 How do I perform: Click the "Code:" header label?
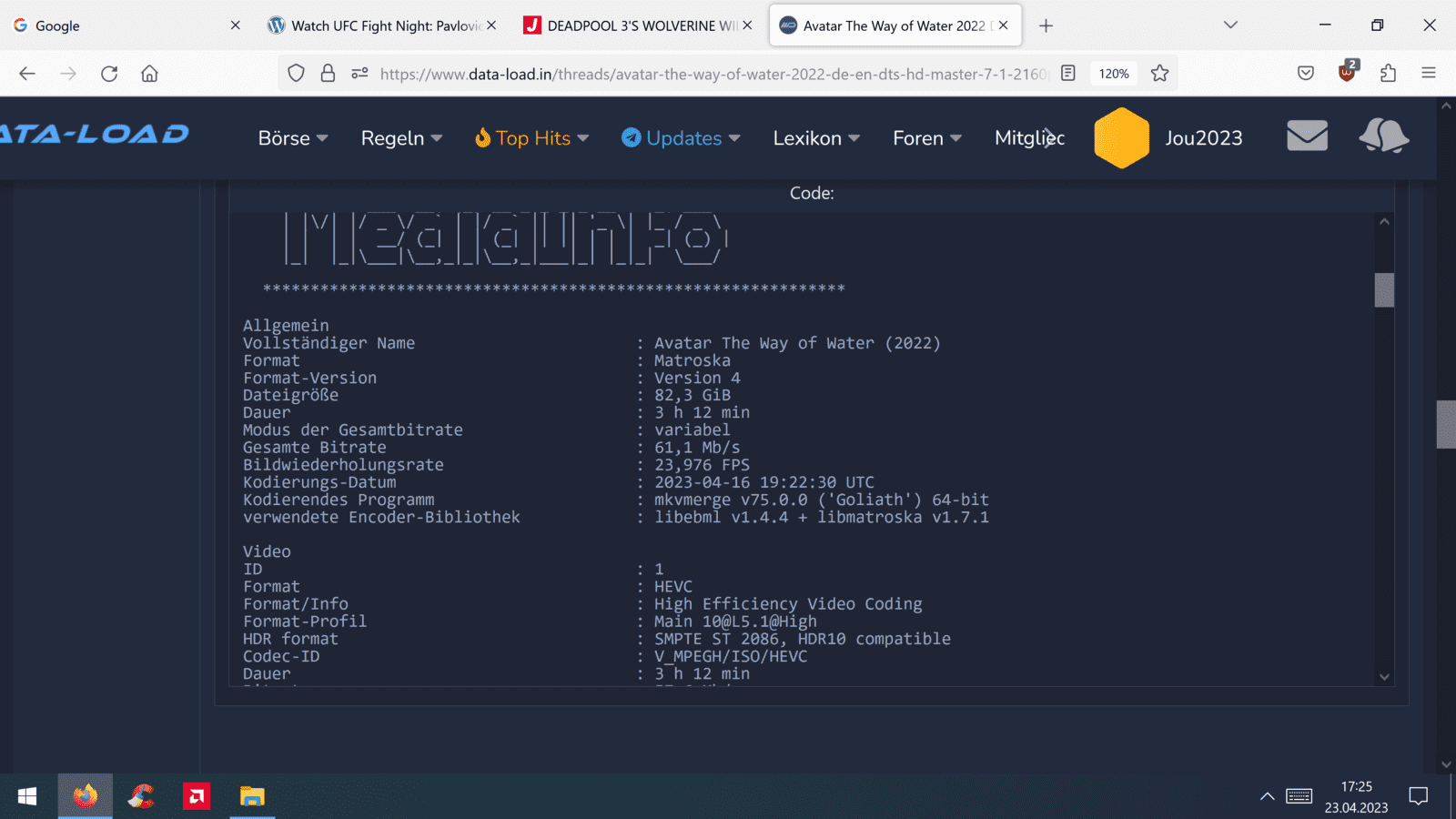812,193
